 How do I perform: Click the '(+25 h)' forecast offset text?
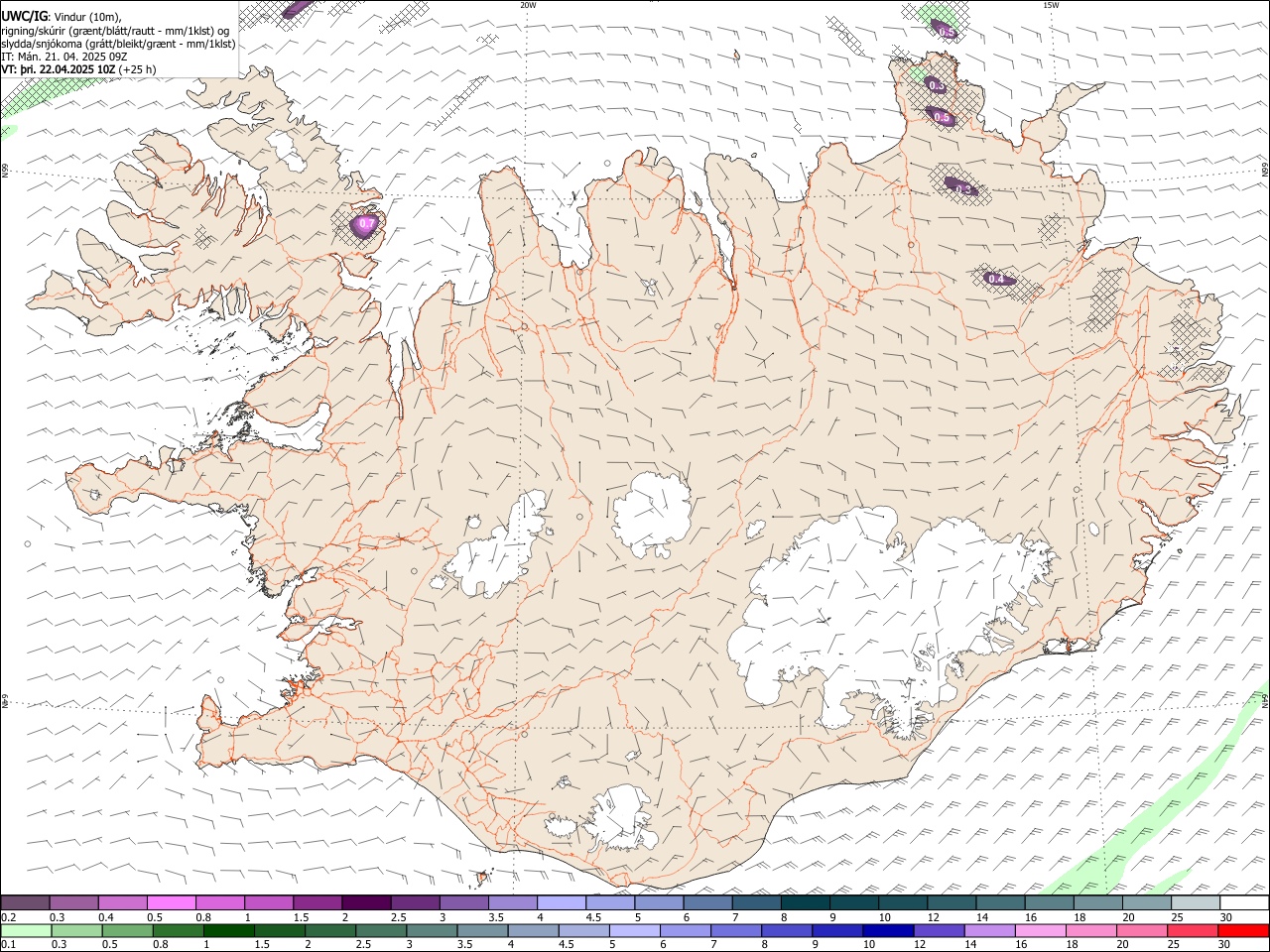click(x=137, y=69)
